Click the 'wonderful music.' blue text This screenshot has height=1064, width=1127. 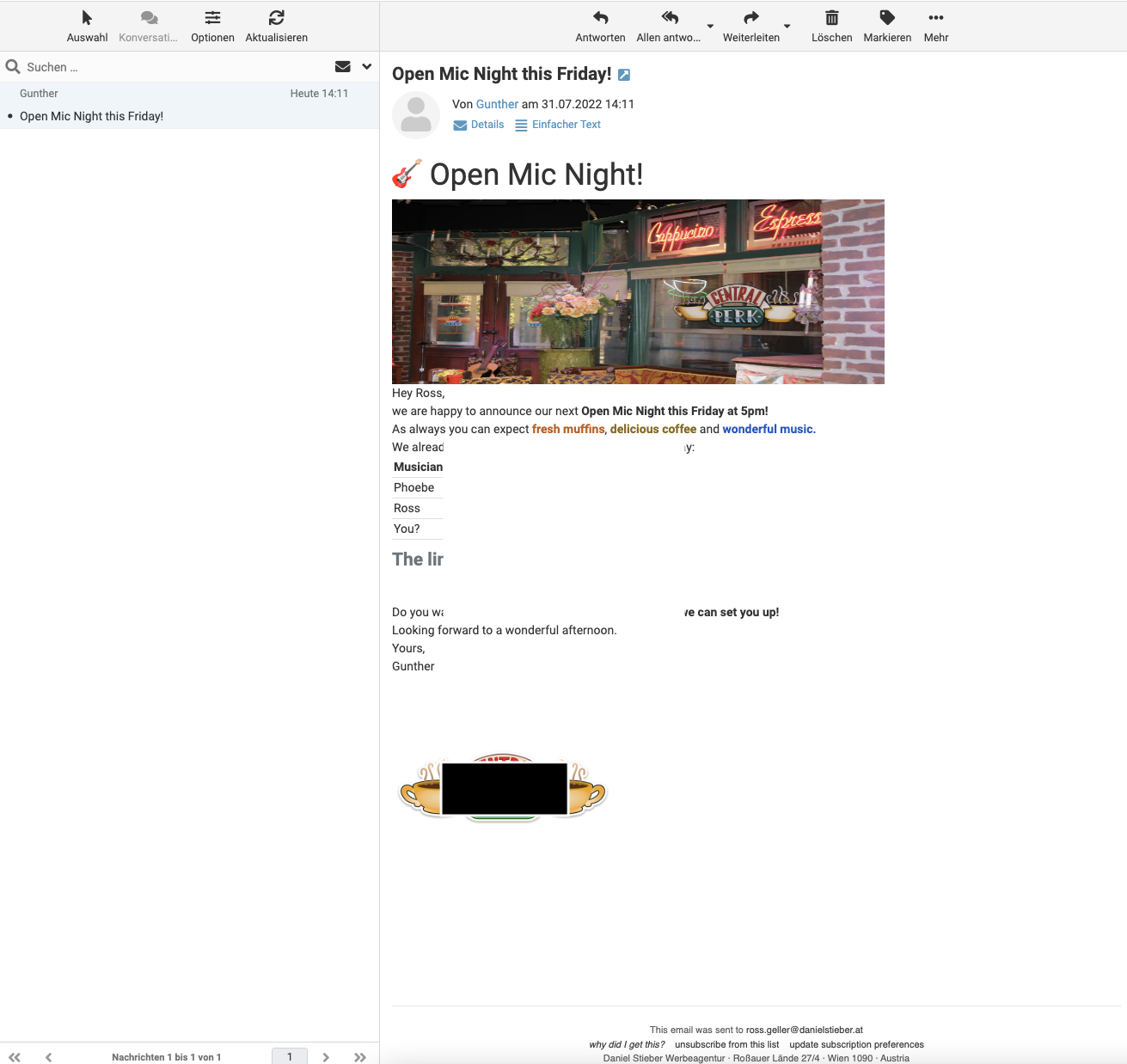click(x=769, y=429)
